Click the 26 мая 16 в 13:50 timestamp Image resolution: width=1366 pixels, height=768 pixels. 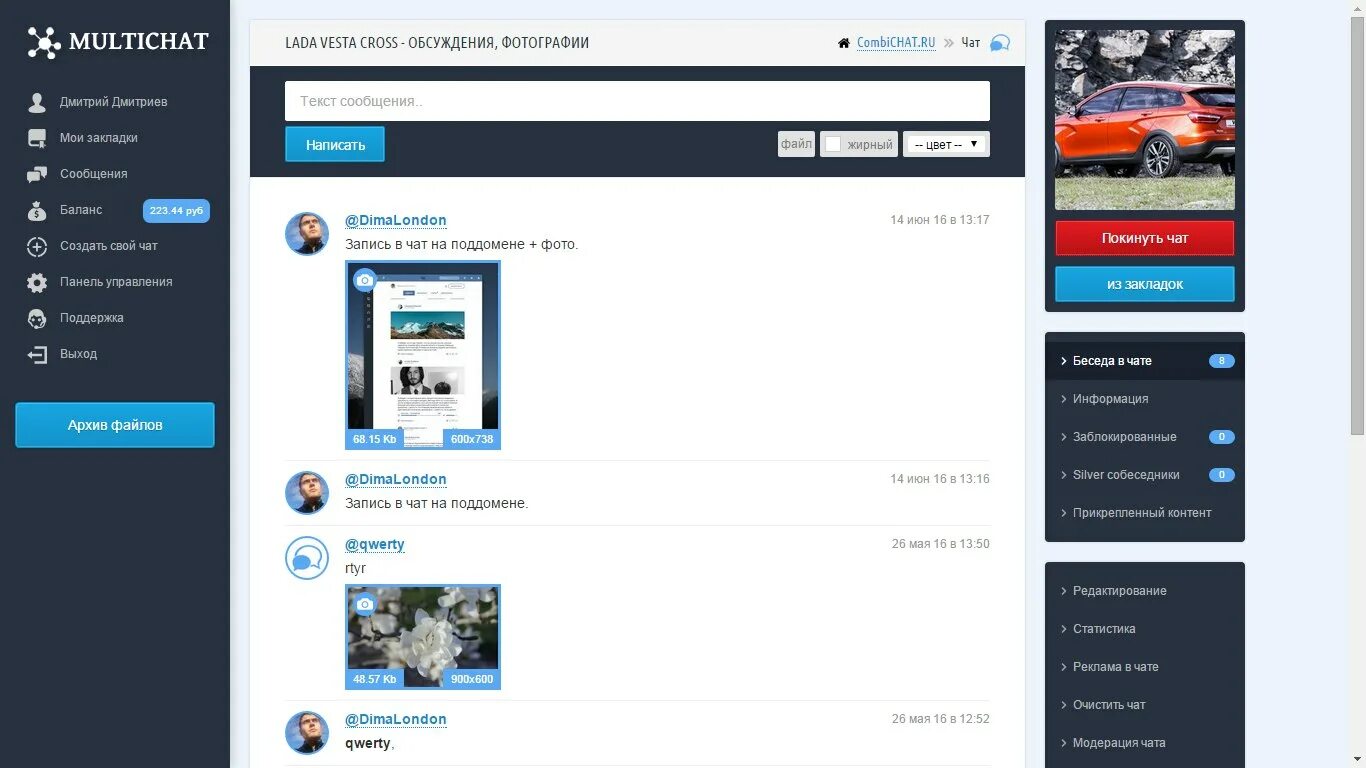coord(941,544)
